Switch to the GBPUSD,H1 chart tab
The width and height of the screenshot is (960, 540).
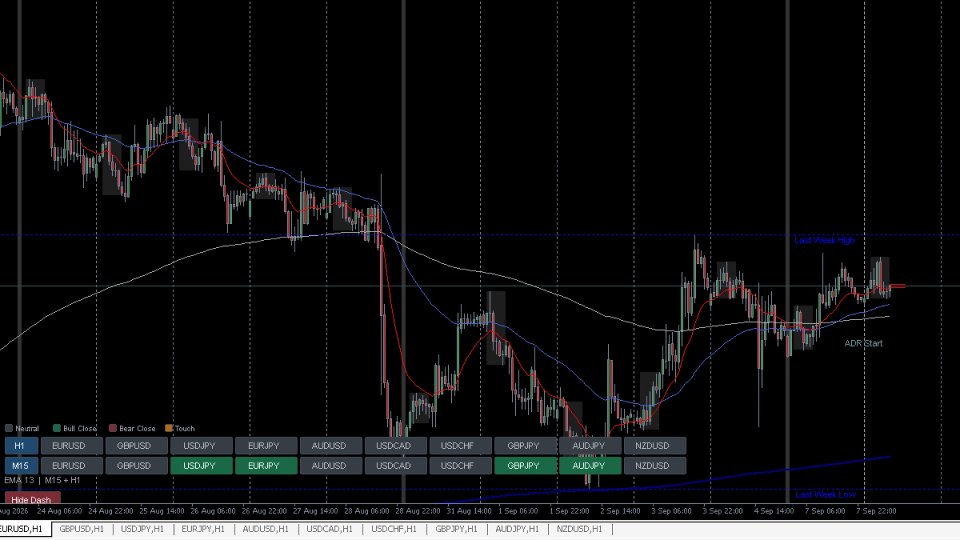coord(81,529)
